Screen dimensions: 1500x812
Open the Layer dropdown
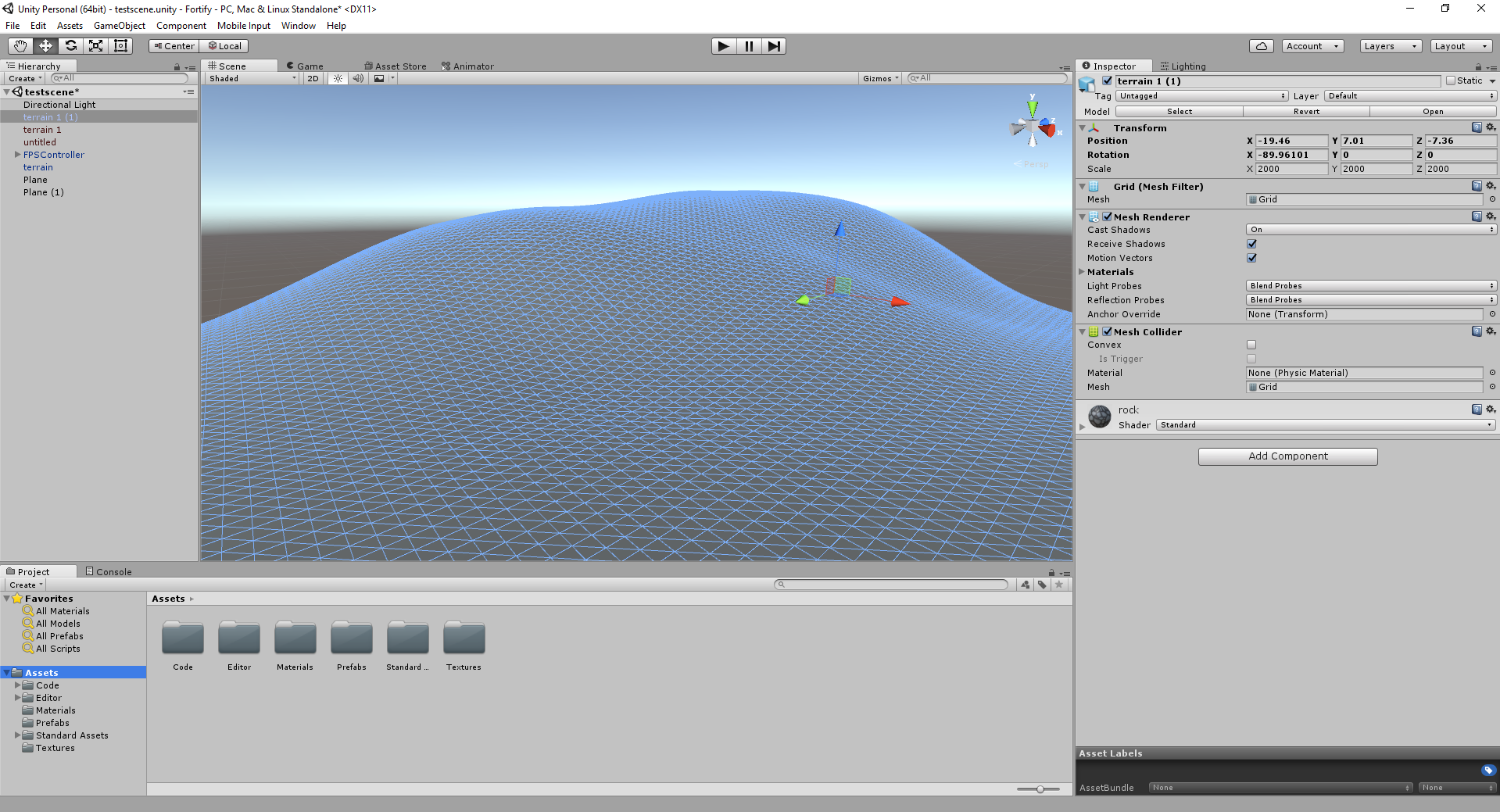pyautogui.click(x=1410, y=96)
